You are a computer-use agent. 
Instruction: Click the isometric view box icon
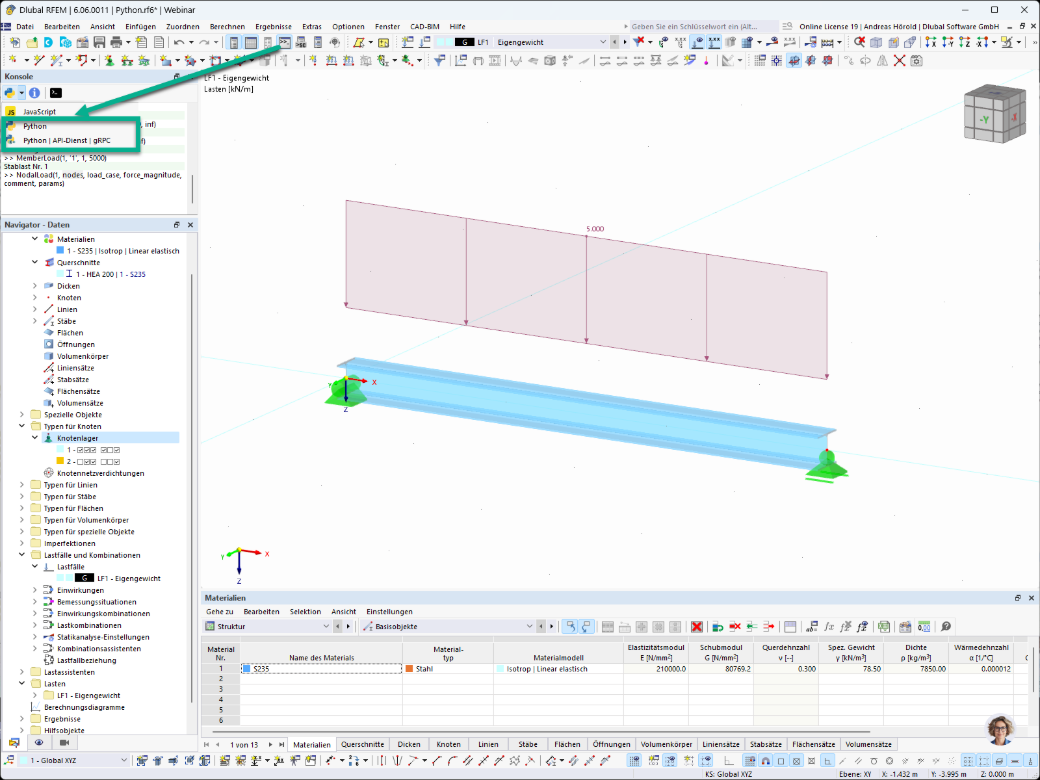click(x=876, y=42)
